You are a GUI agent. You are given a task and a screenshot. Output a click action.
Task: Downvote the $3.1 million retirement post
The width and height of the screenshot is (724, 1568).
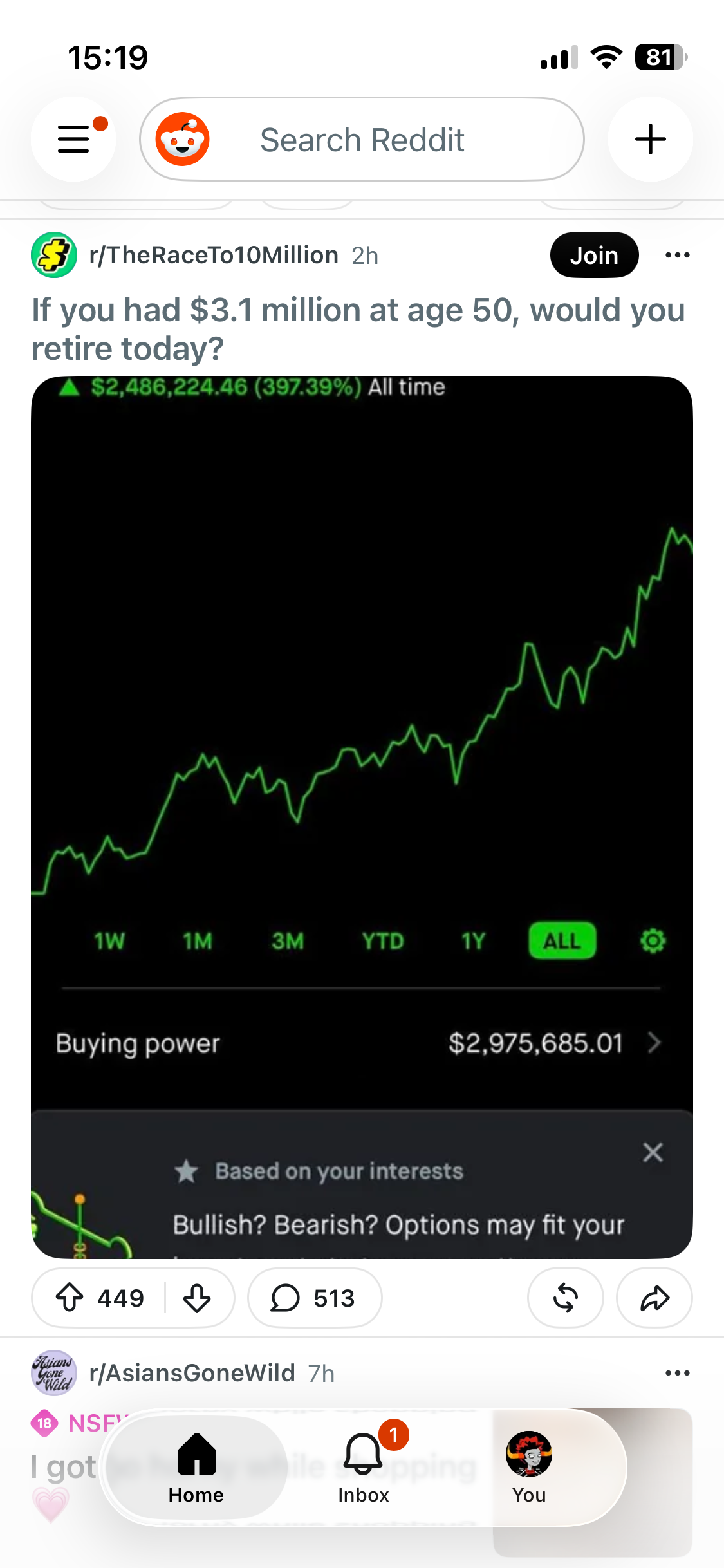coord(197,1298)
